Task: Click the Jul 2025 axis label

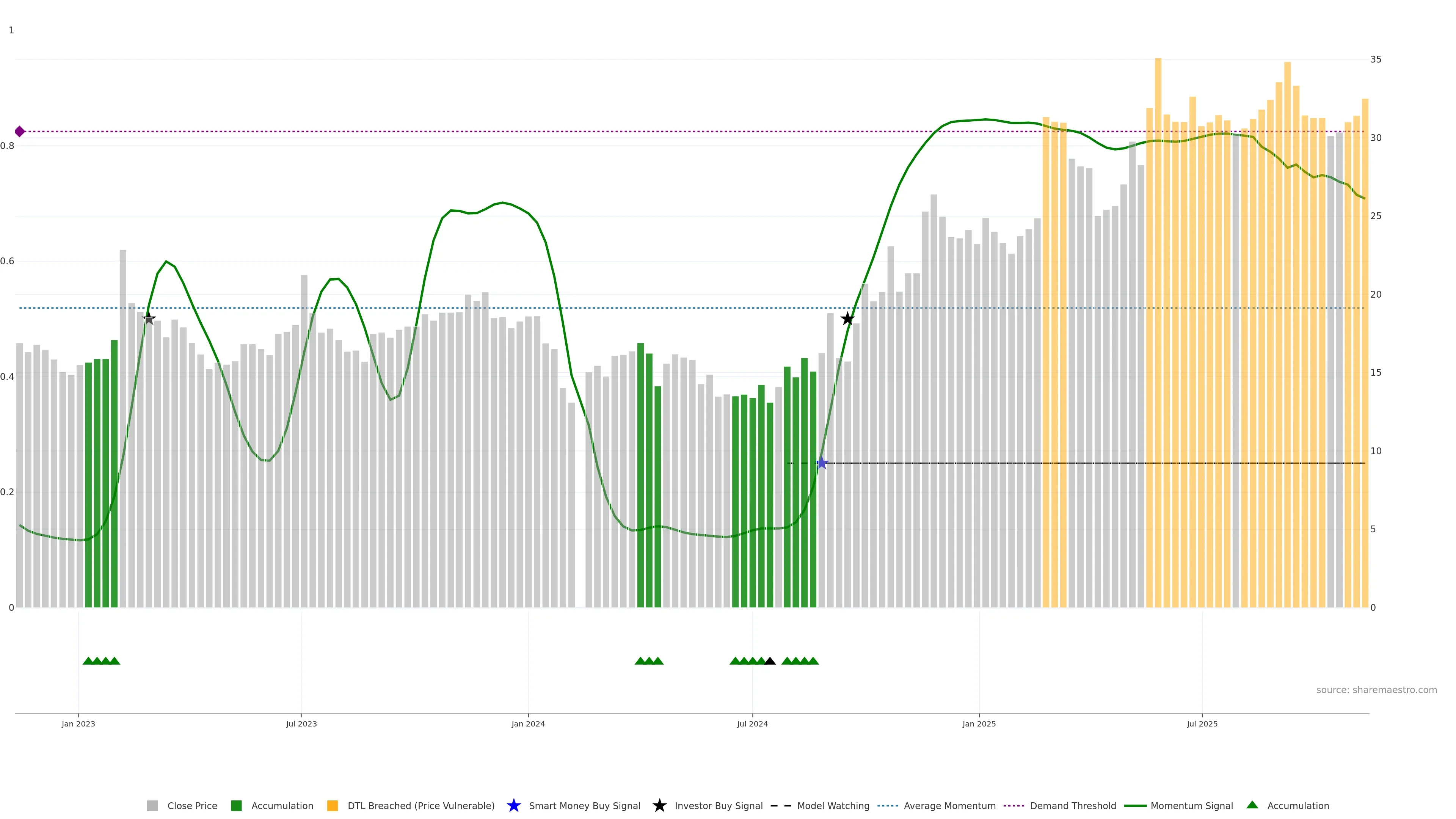Action: 1202,724
